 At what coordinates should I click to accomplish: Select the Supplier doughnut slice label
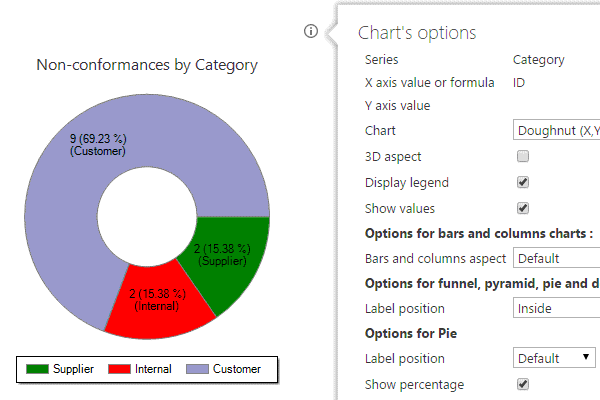222,255
